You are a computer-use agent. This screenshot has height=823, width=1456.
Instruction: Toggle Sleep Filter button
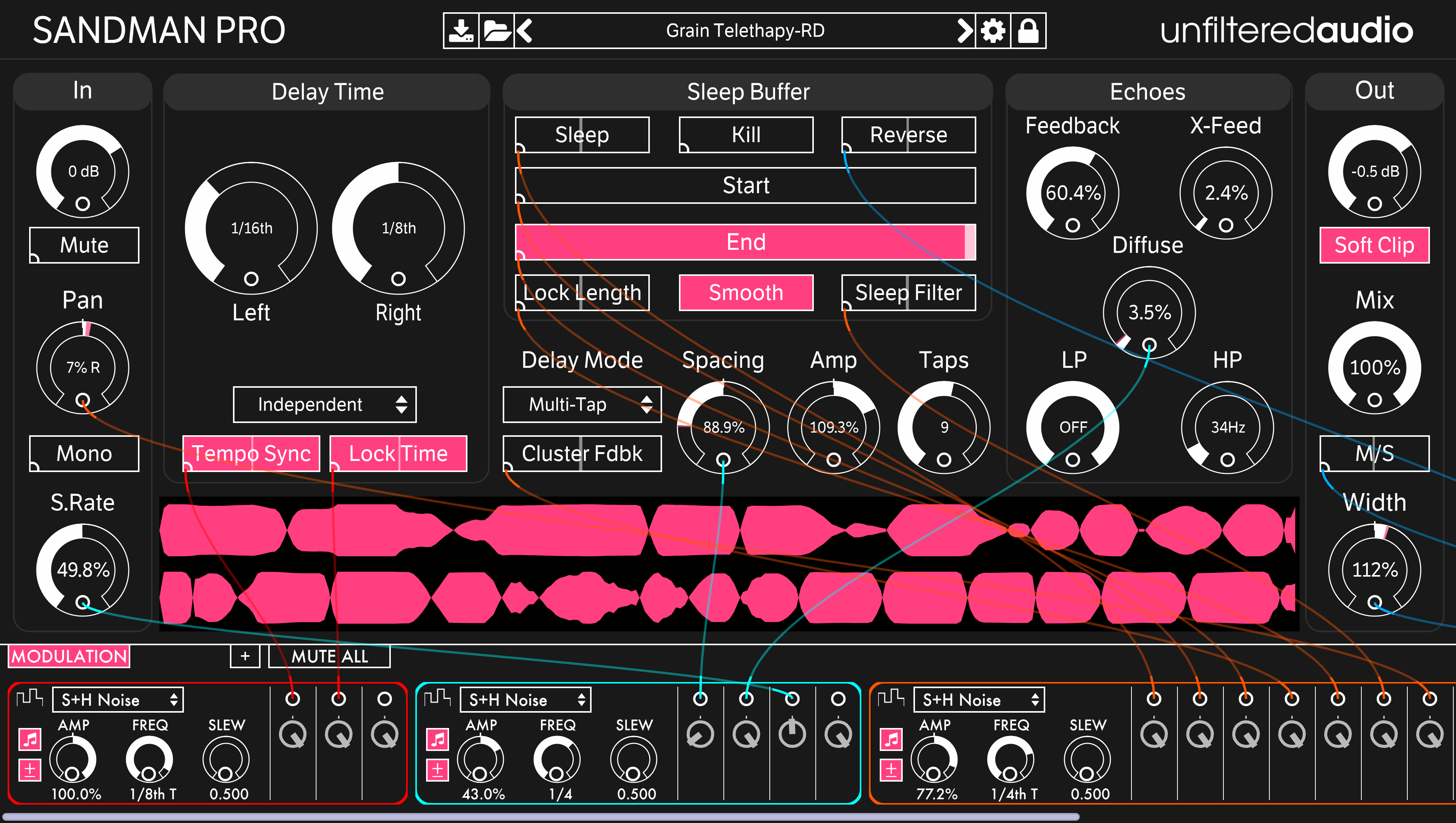click(908, 293)
